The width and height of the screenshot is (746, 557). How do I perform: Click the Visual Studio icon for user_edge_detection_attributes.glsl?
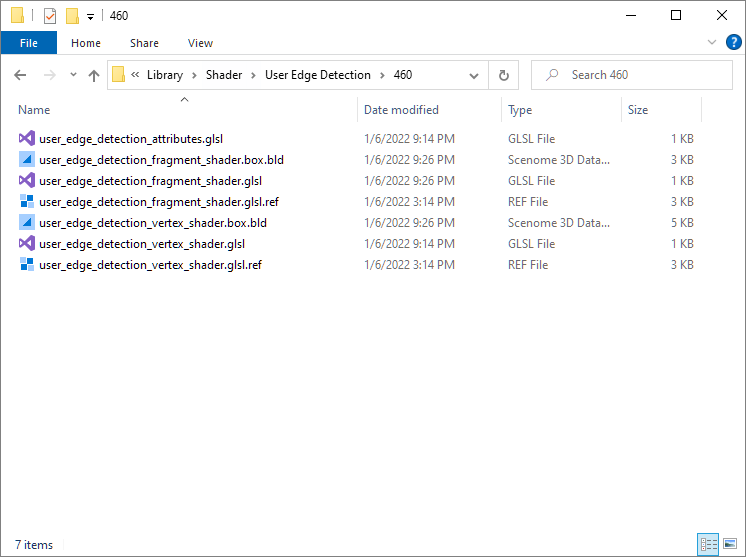pyautogui.click(x=27, y=138)
